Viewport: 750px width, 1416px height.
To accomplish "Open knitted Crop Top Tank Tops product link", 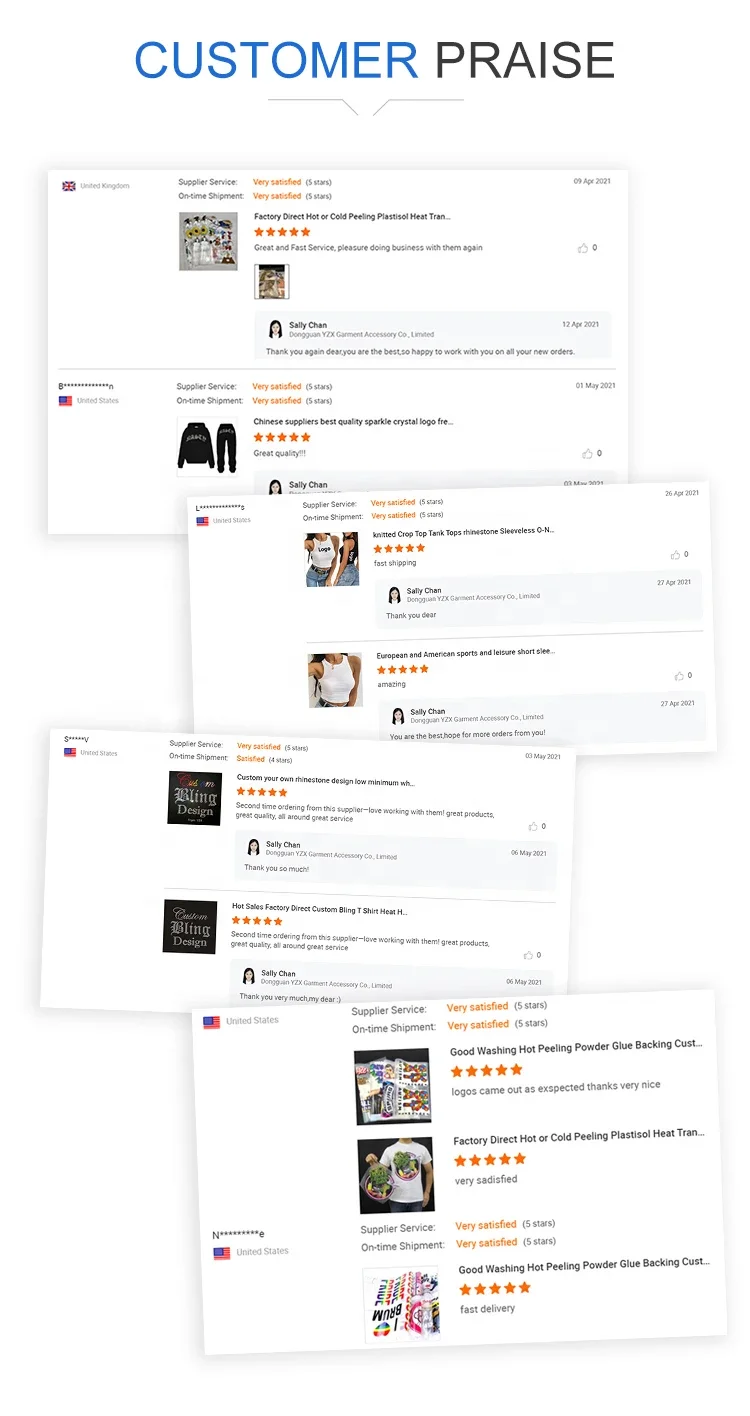I will point(464,531).
